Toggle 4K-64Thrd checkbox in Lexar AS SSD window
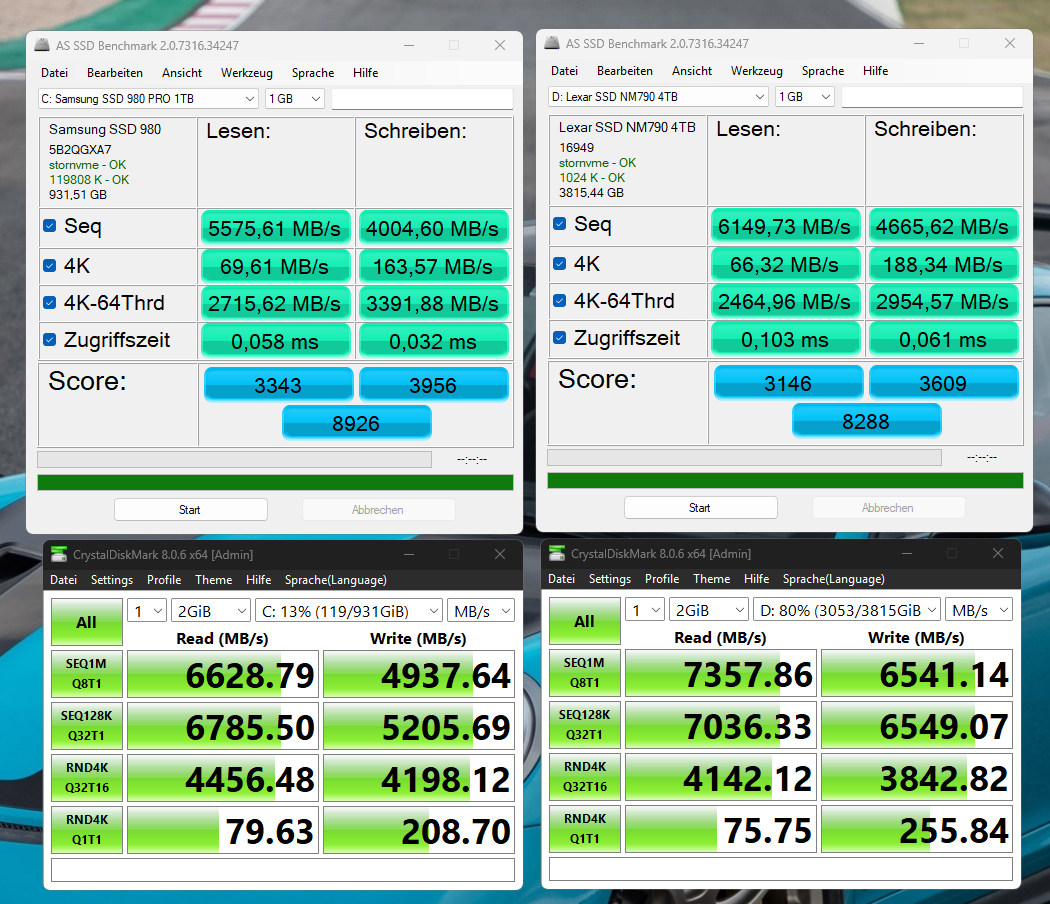 [x=560, y=301]
